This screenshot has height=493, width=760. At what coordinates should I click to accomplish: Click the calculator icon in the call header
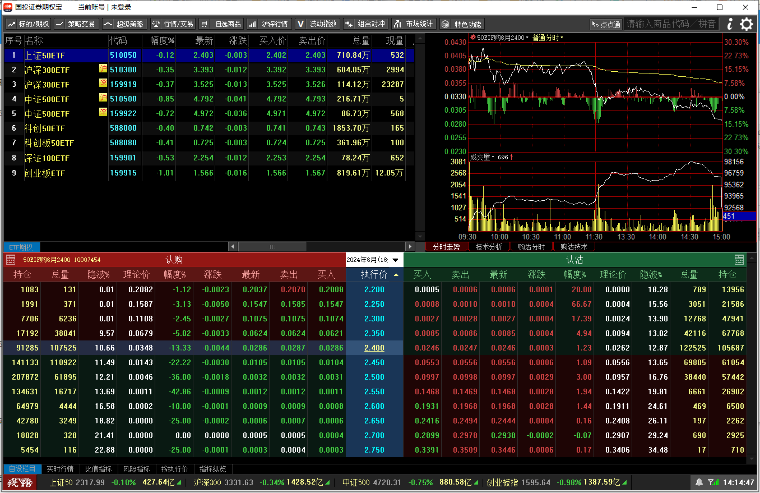(11, 260)
